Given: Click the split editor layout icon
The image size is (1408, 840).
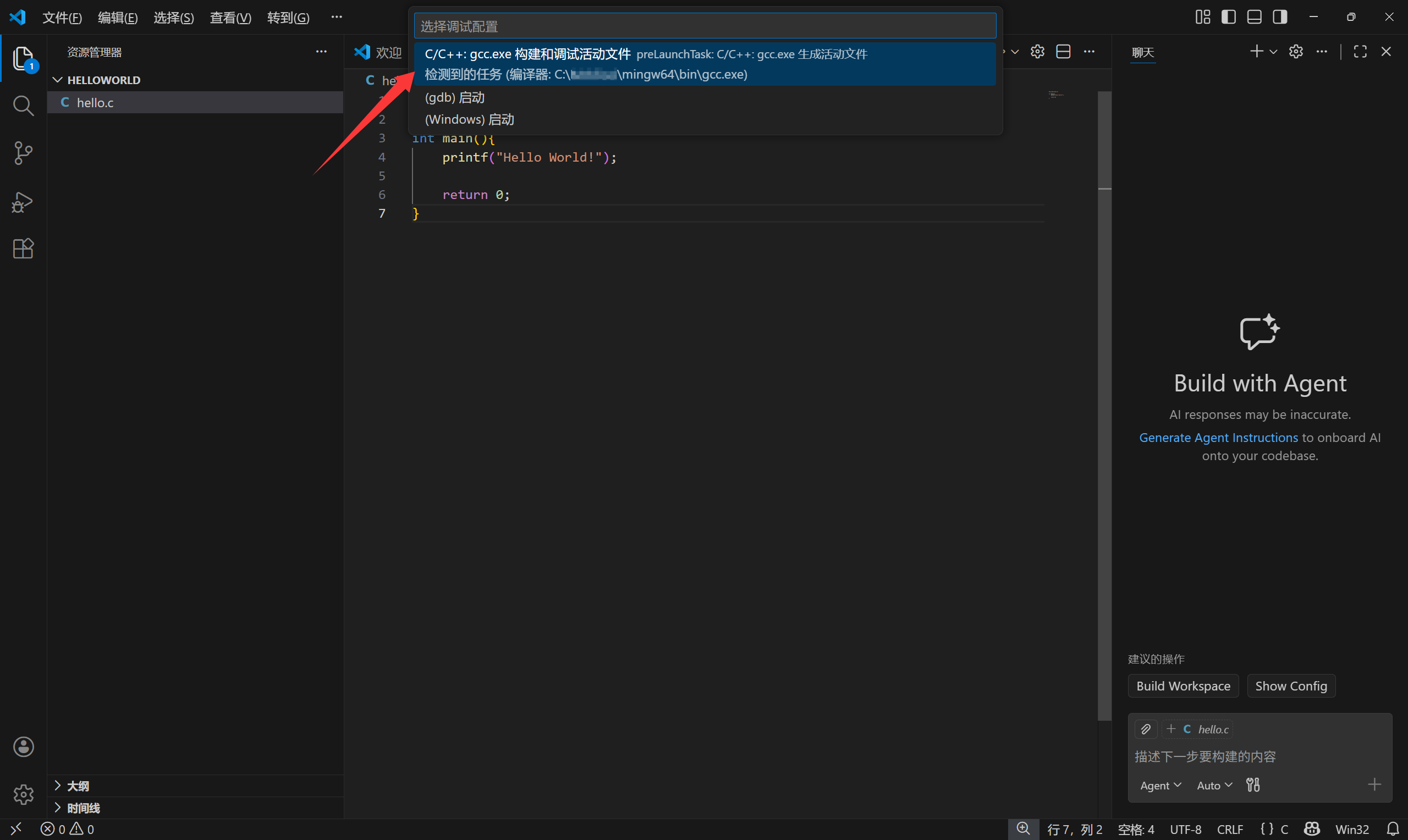Looking at the screenshot, I should pos(1063,52).
